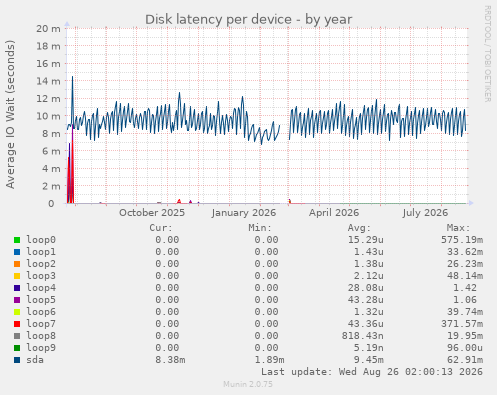Click the loop0 green color swatch
Screen dimensions: 497x395
pyautogui.click(x=17, y=240)
